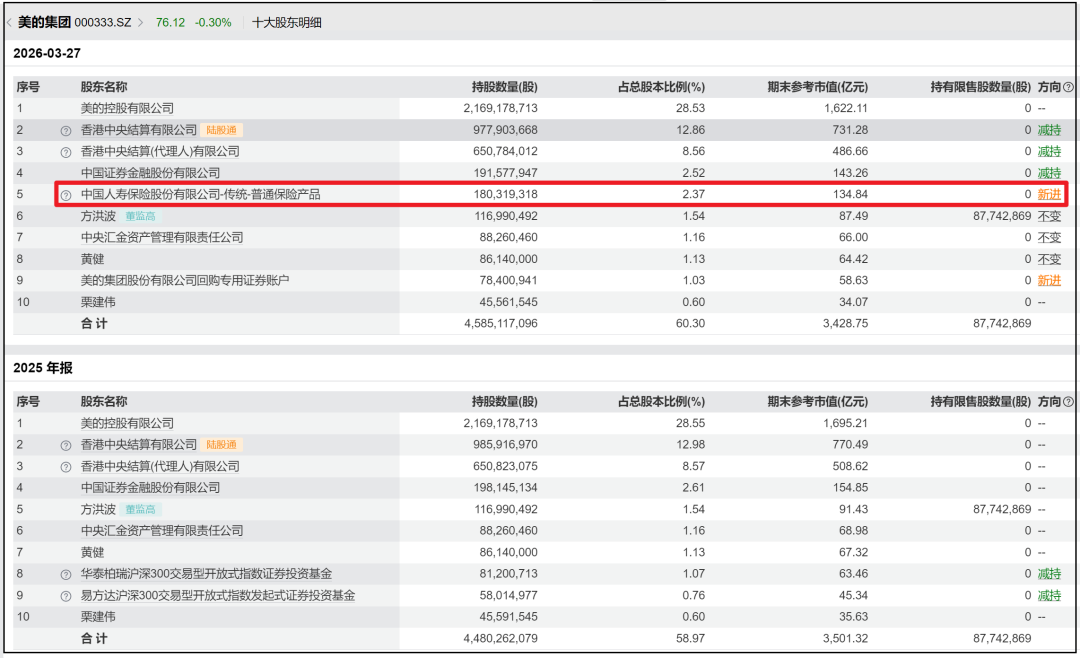Viewport: 1080px width, 658px height.
Task: Click 新进 link for 回购专用证券账户 row
Action: click(1049, 280)
